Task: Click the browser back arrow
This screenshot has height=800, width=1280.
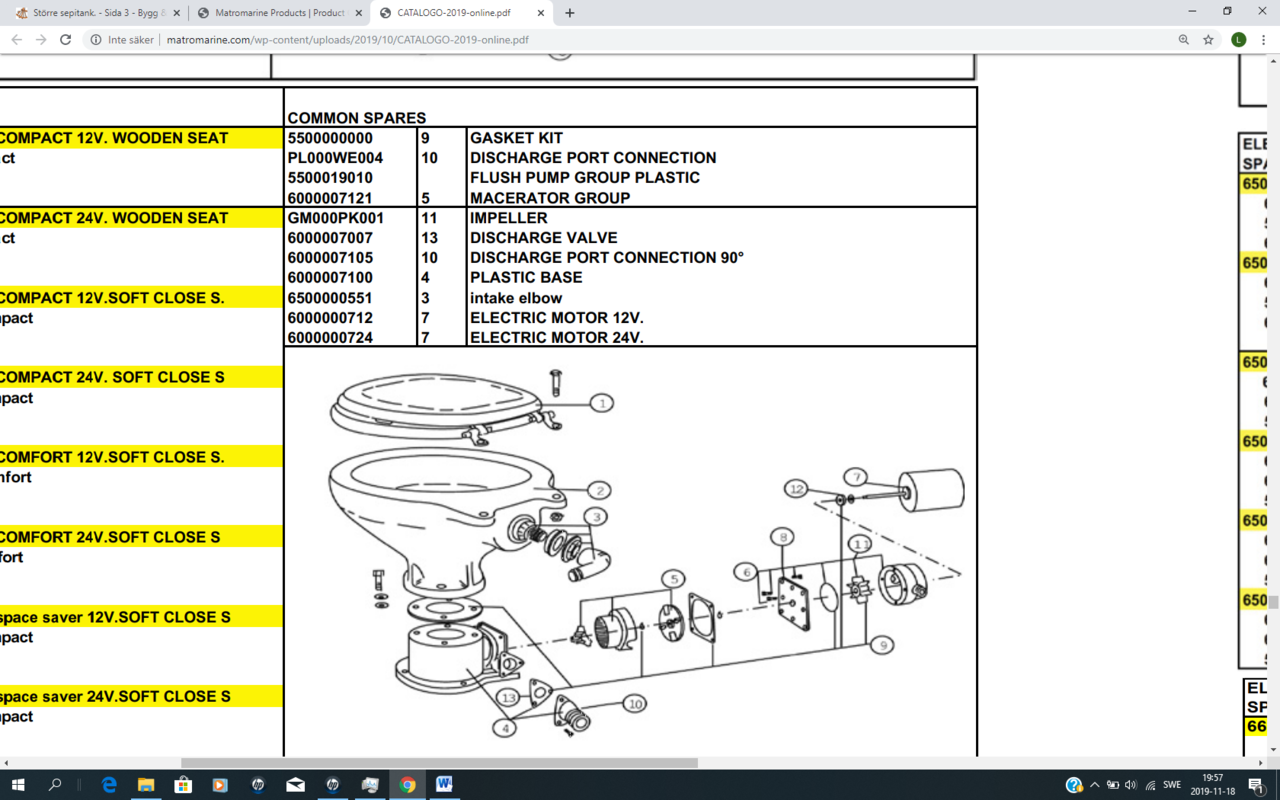Action: (x=17, y=40)
